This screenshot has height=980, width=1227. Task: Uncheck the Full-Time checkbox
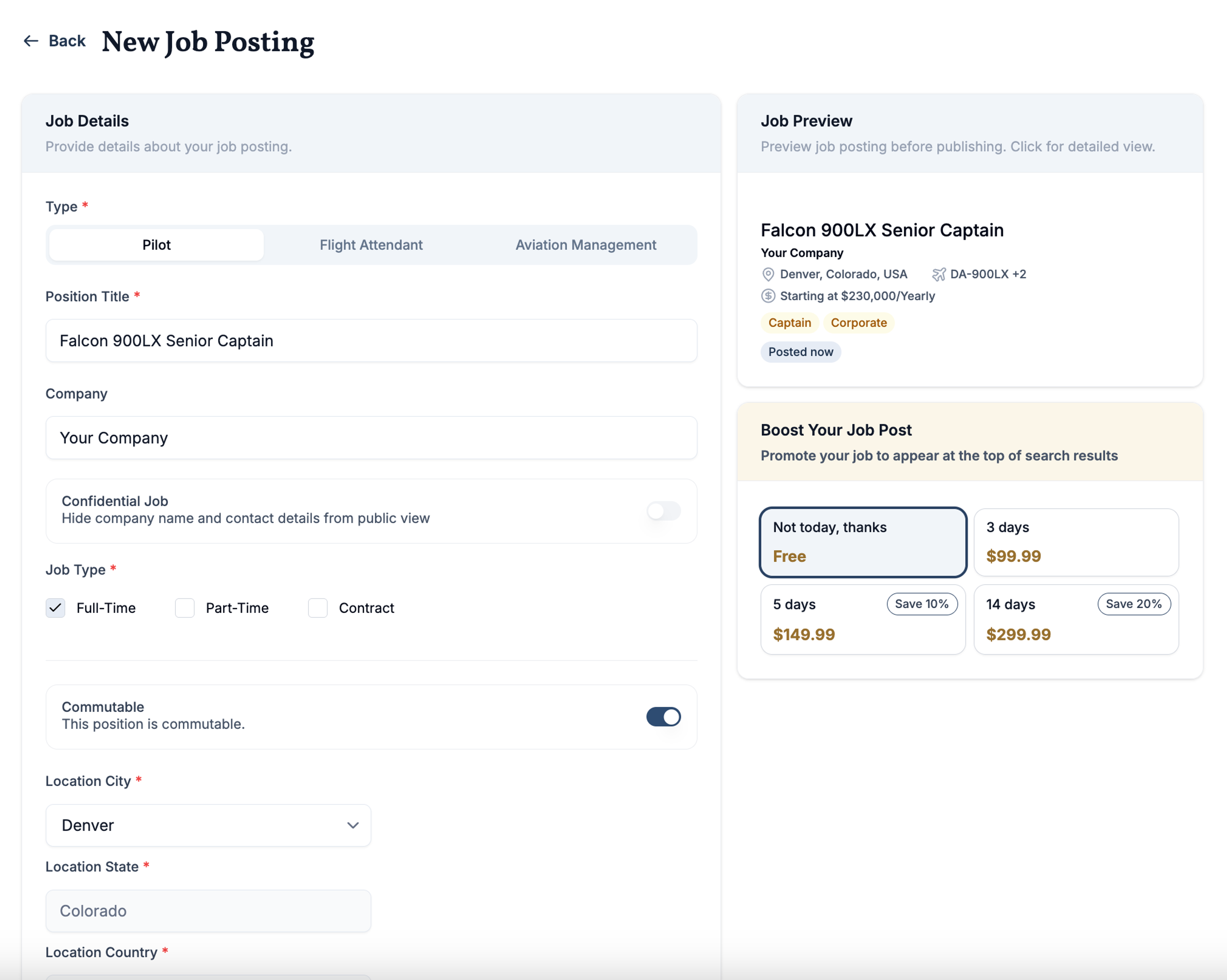(x=56, y=608)
